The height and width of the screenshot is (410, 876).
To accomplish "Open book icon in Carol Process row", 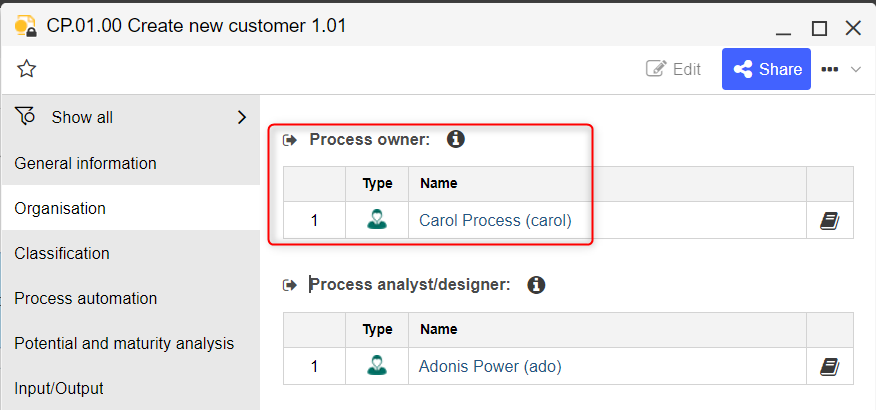I will point(830,221).
